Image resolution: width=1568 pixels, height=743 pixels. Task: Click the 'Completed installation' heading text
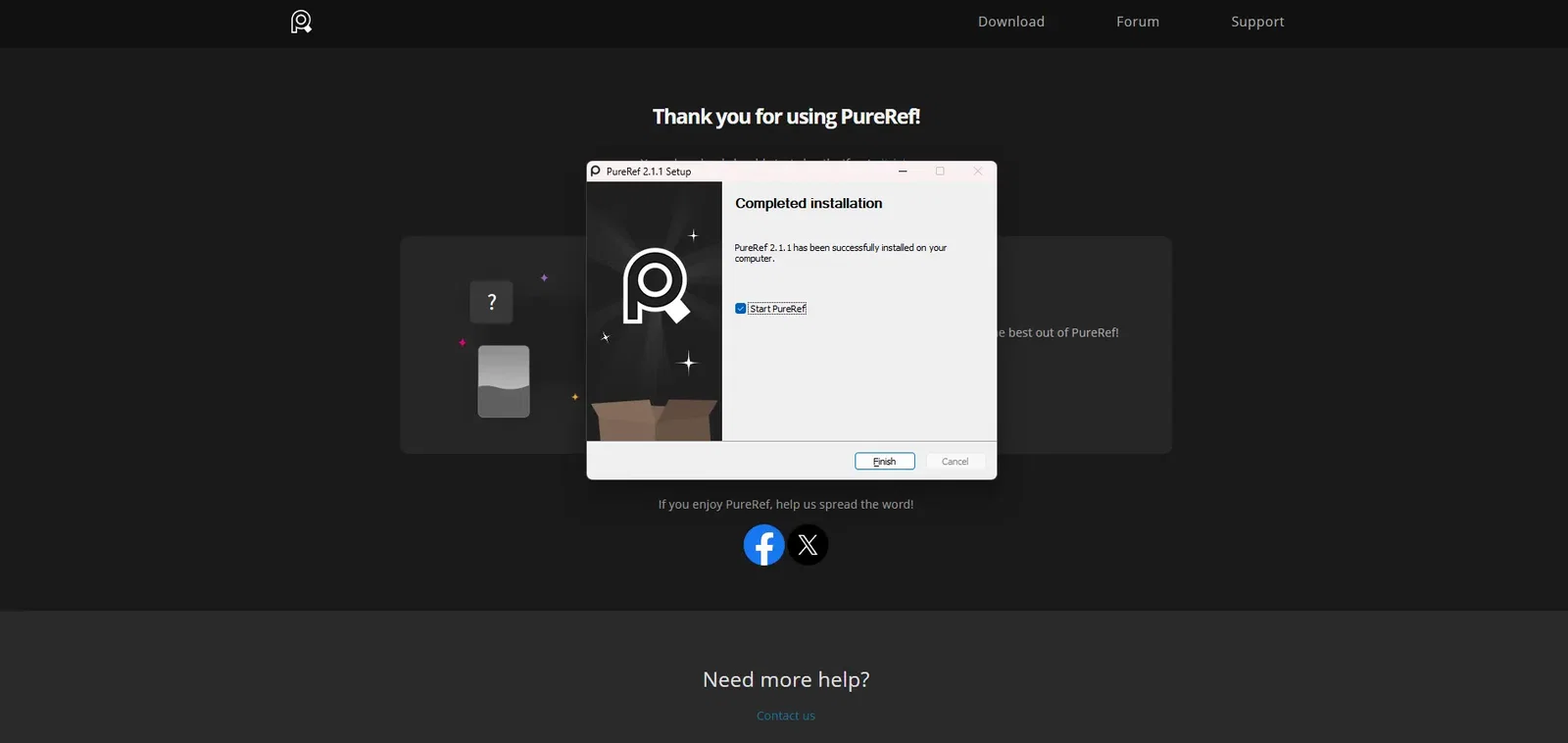pos(808,203)
